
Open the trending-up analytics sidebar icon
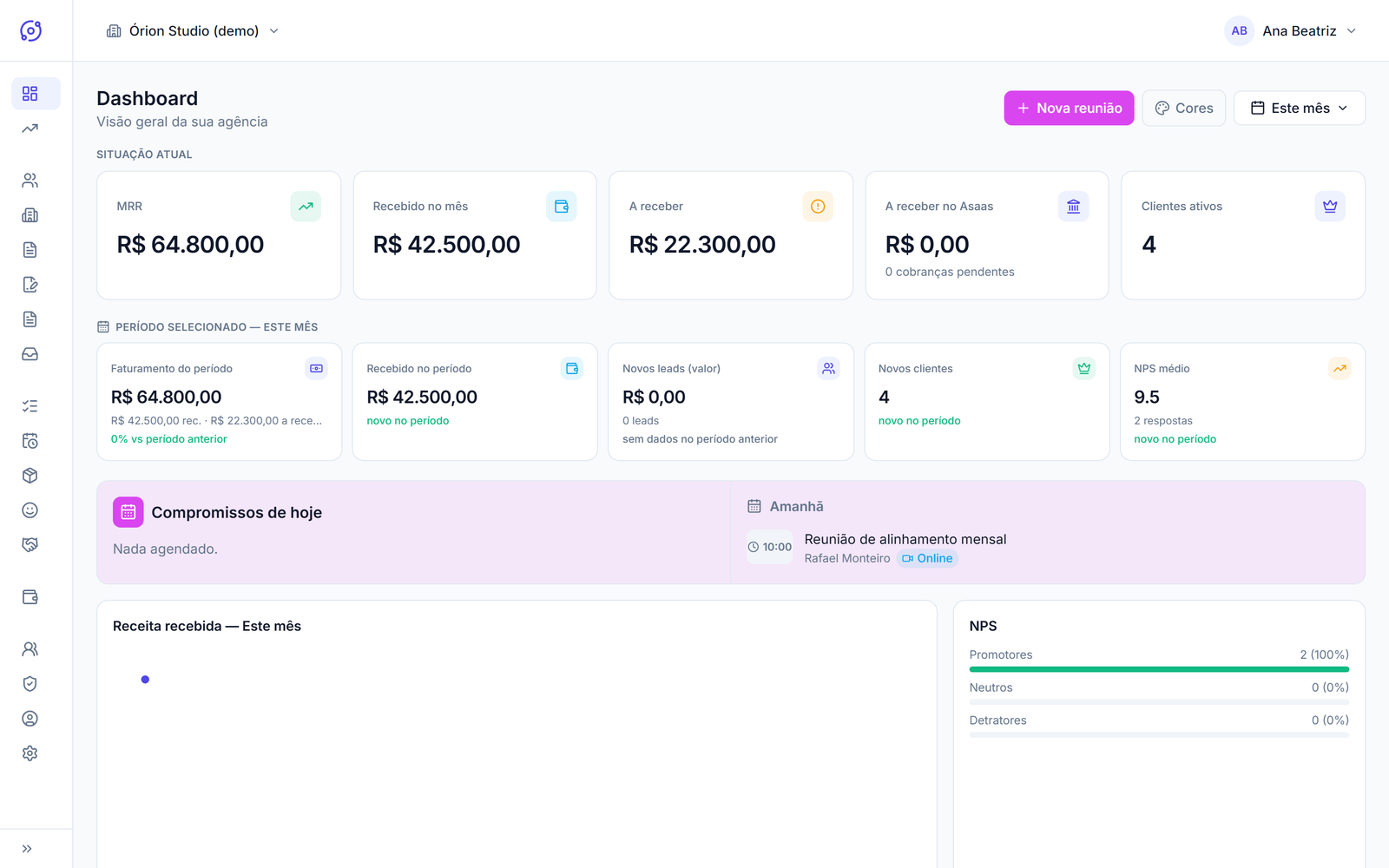tap(30, 128)
